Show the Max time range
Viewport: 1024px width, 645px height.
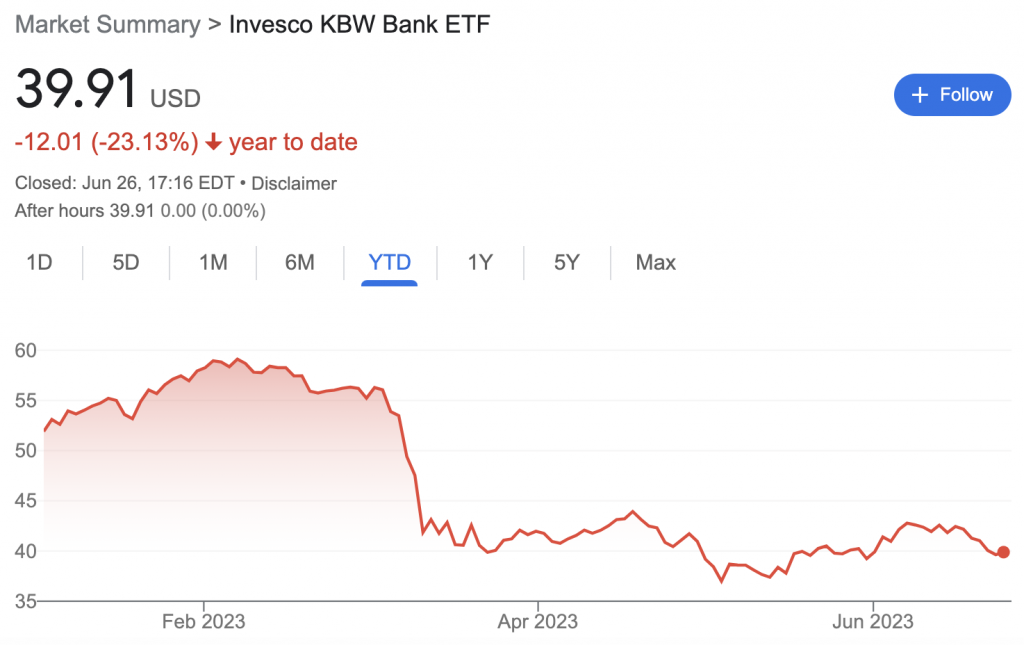pyautogui.click(x=656, y=262)
